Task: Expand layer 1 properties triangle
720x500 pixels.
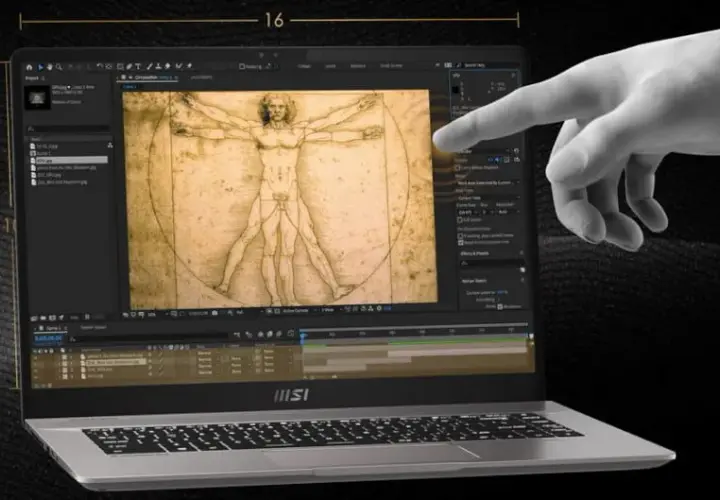Action: [59, 357]
